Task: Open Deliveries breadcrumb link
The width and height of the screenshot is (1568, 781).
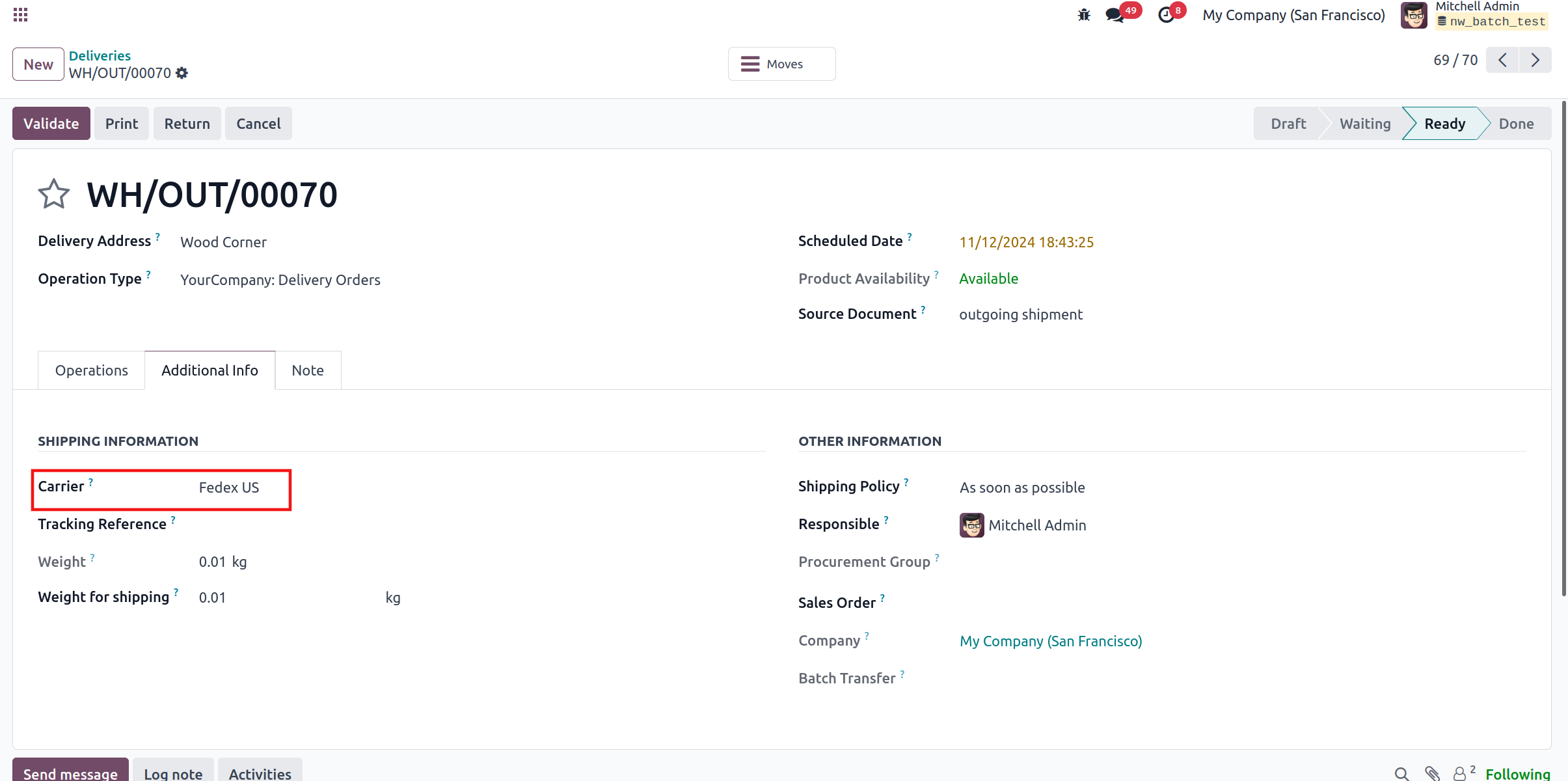Action: pos(100,56)
